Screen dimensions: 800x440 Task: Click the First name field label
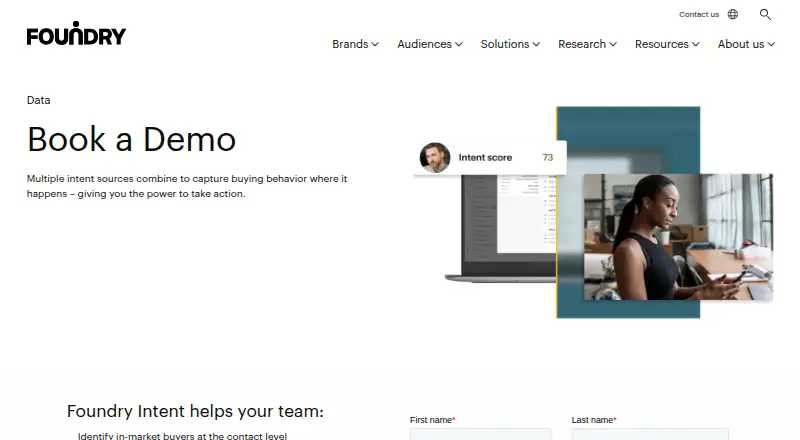[x=432, y=420]
